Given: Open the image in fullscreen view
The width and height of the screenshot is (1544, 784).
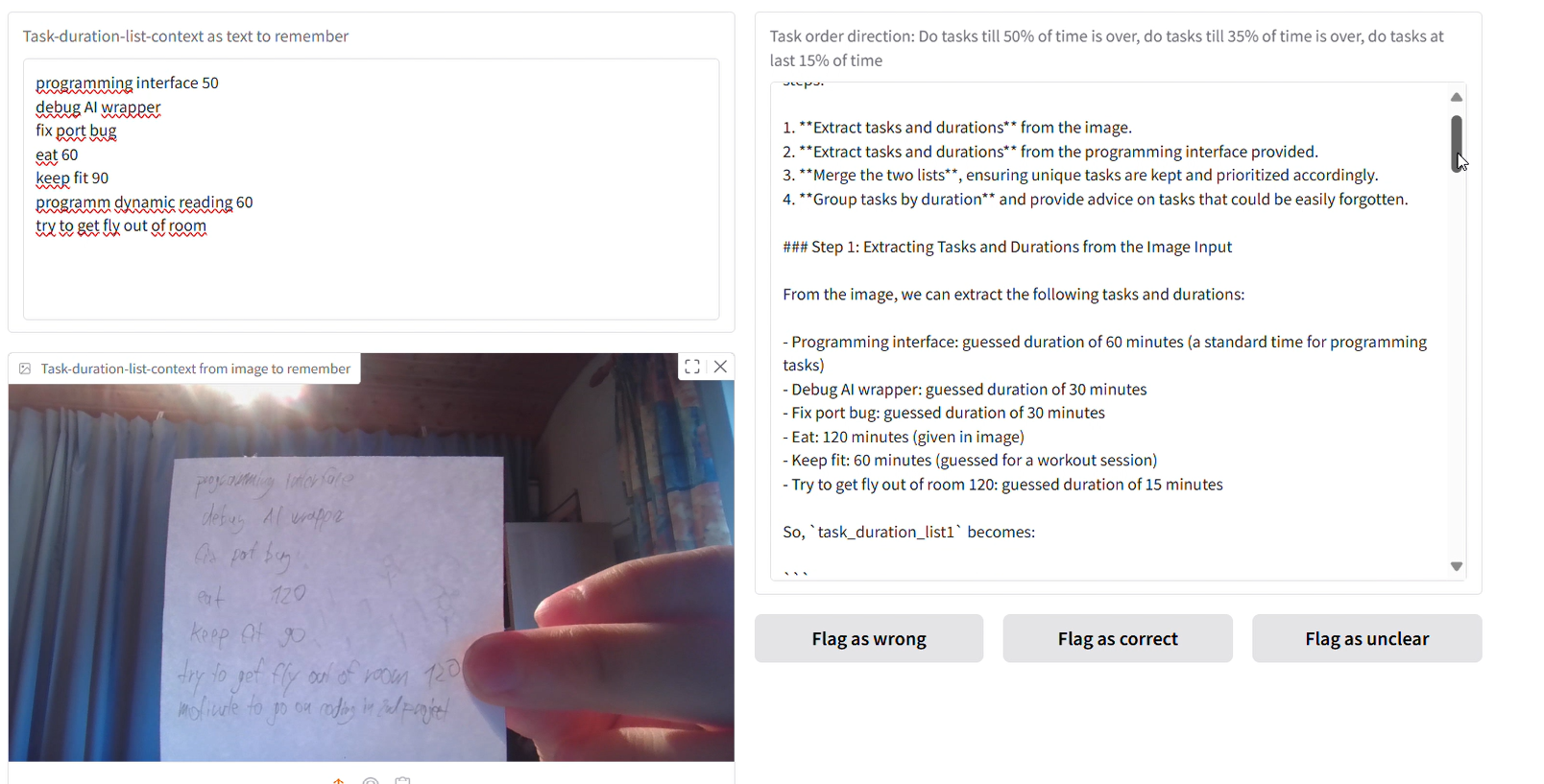Looking at the screenshot, I should pyautogui.click(x=692, y=367).
